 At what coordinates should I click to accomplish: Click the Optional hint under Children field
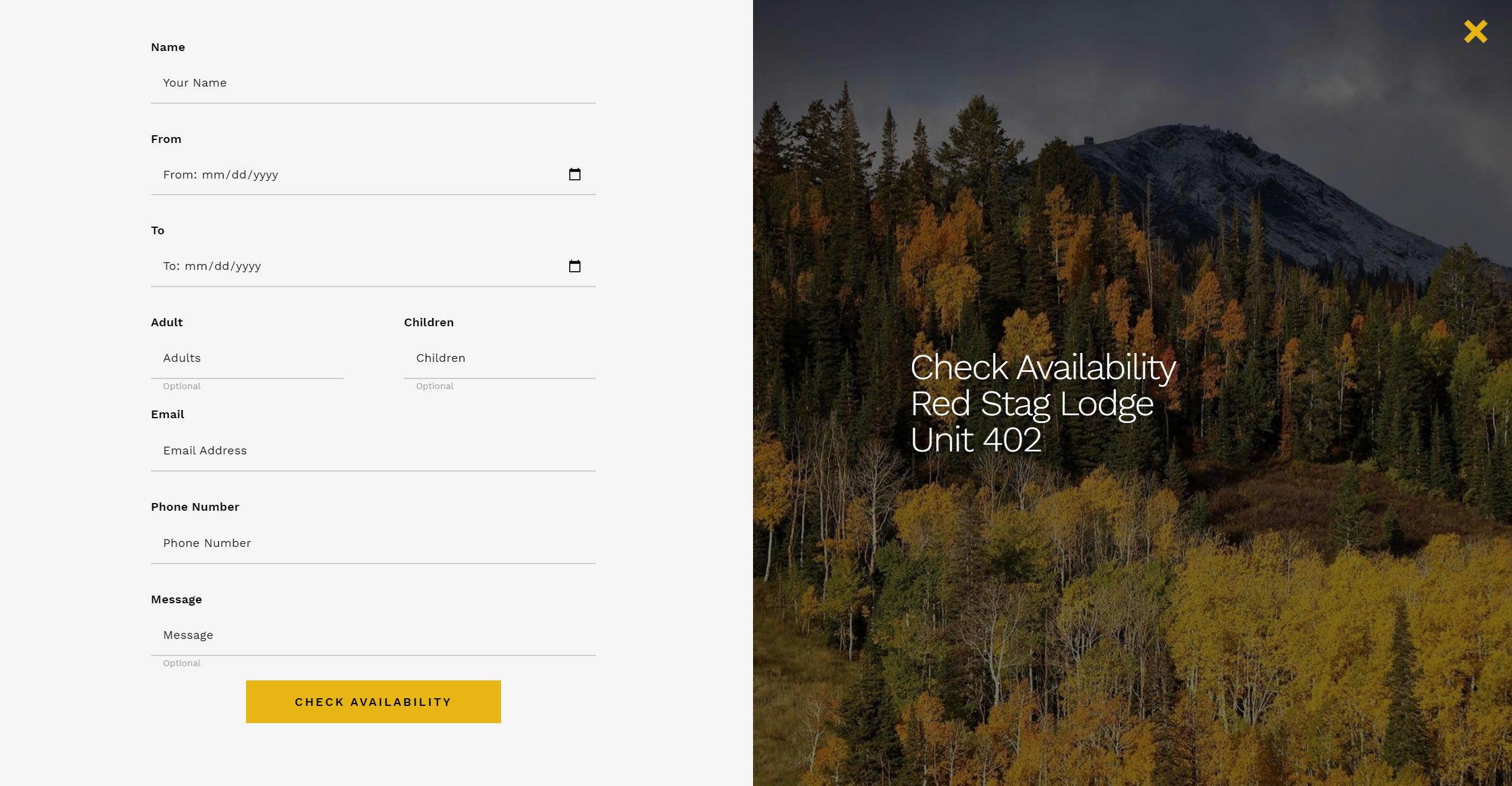[435, 386]
